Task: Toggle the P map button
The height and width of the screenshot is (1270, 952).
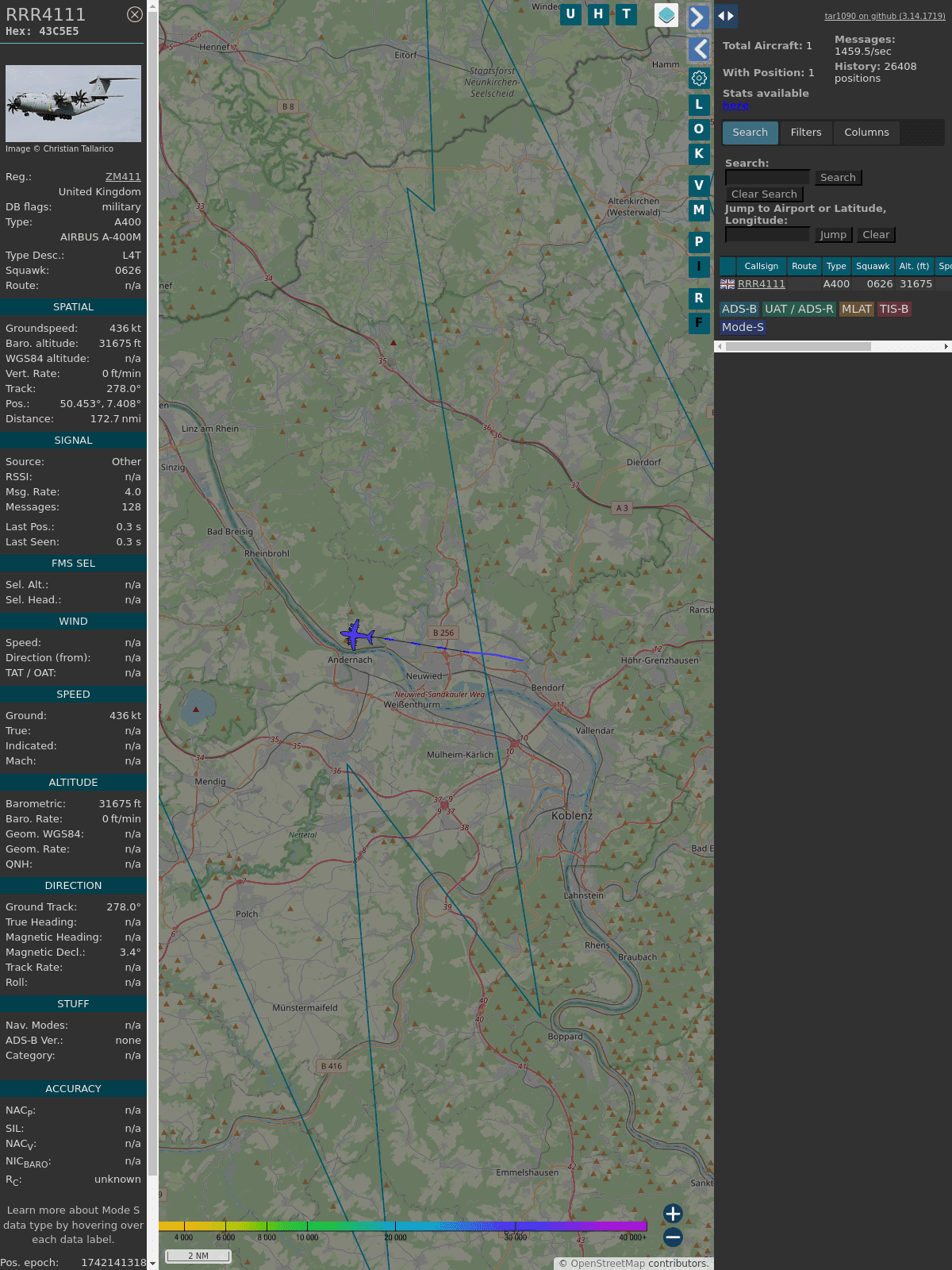Action: click(699, 242)
